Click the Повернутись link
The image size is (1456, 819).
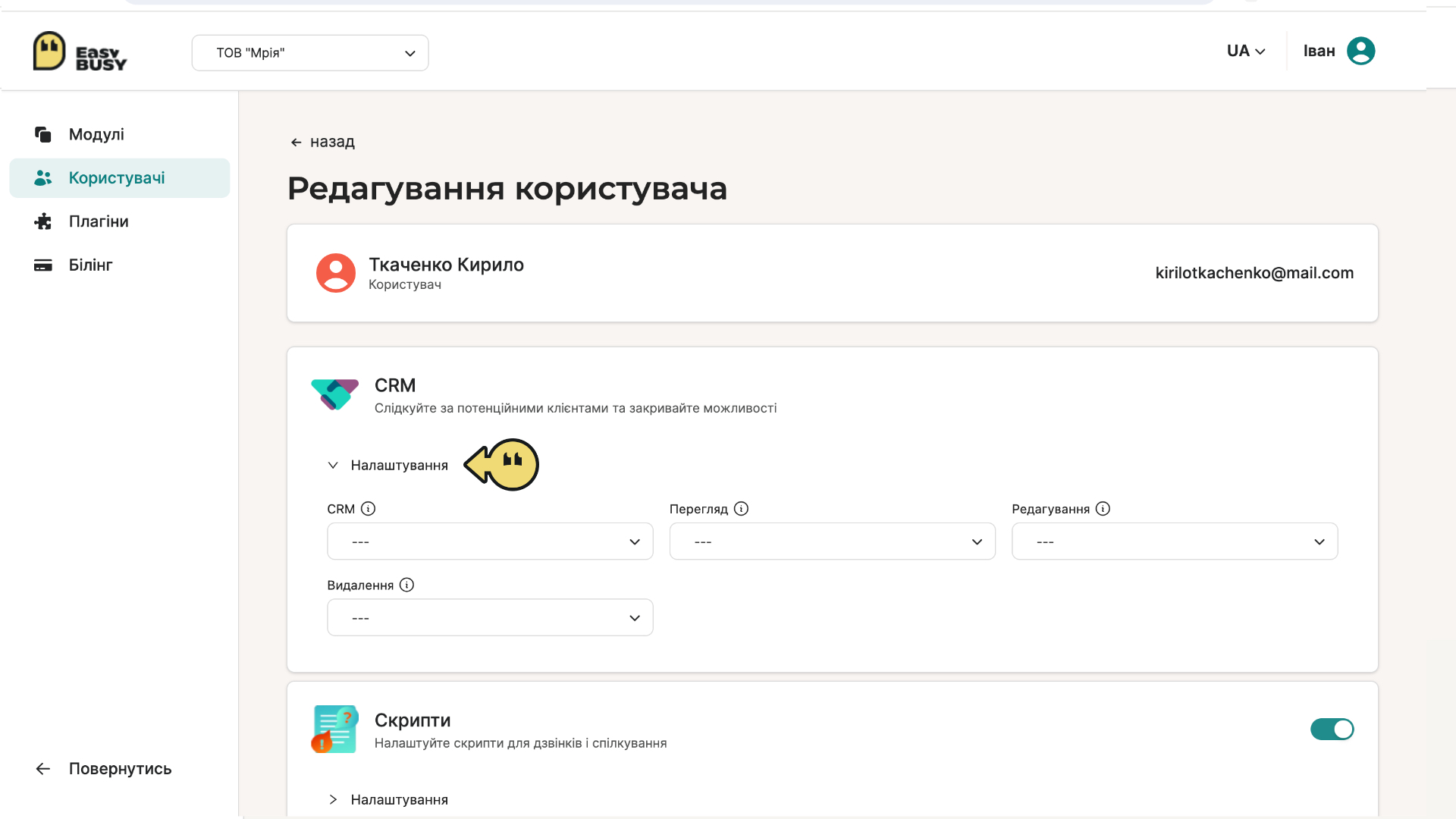120,769
